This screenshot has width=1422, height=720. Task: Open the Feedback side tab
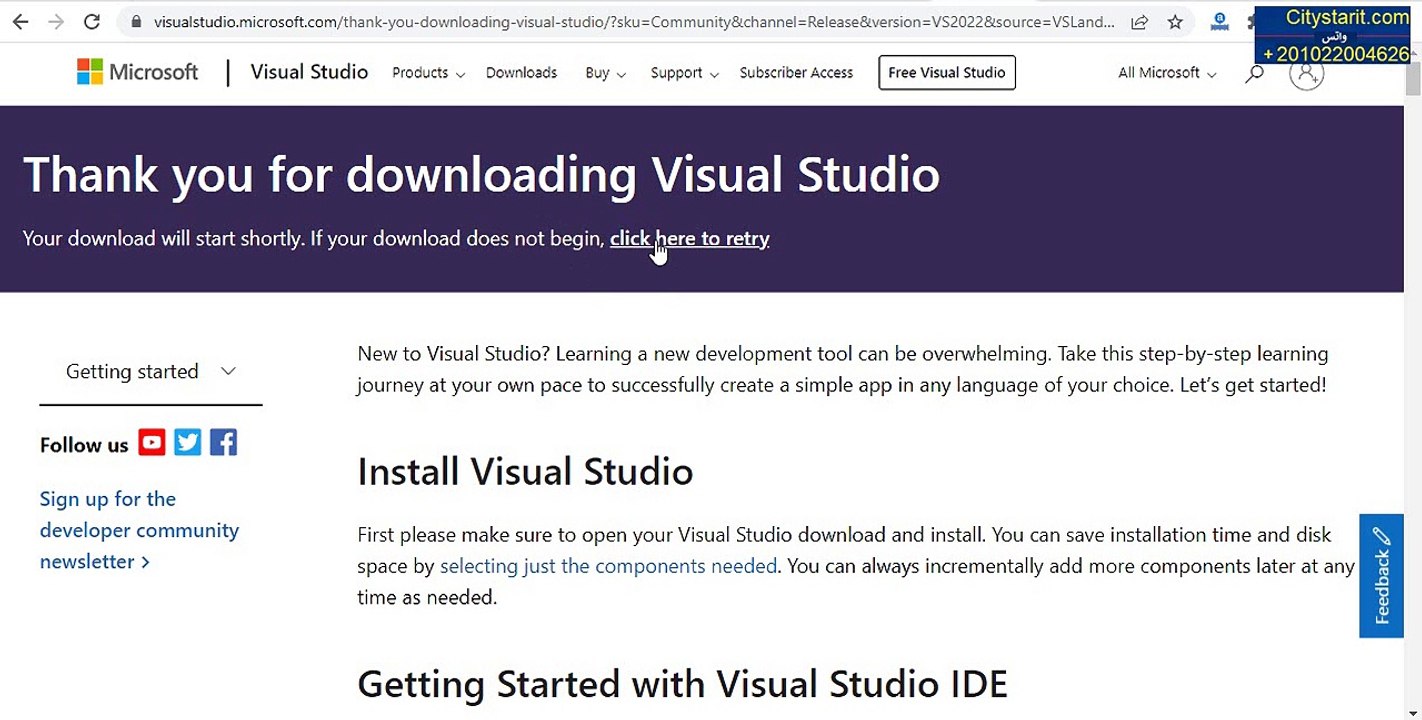(x=1382, y=576)
